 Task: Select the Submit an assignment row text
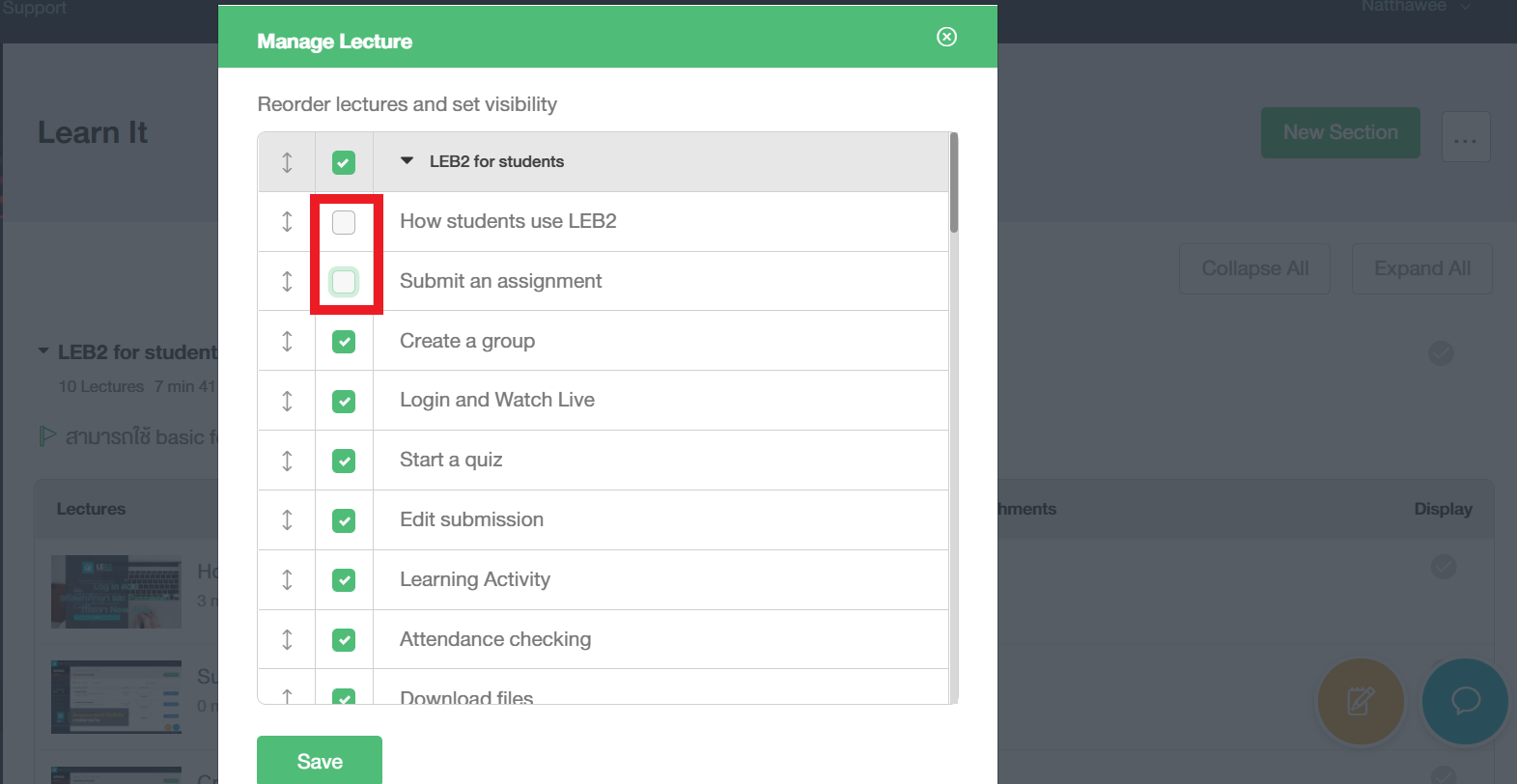[500, 281]
